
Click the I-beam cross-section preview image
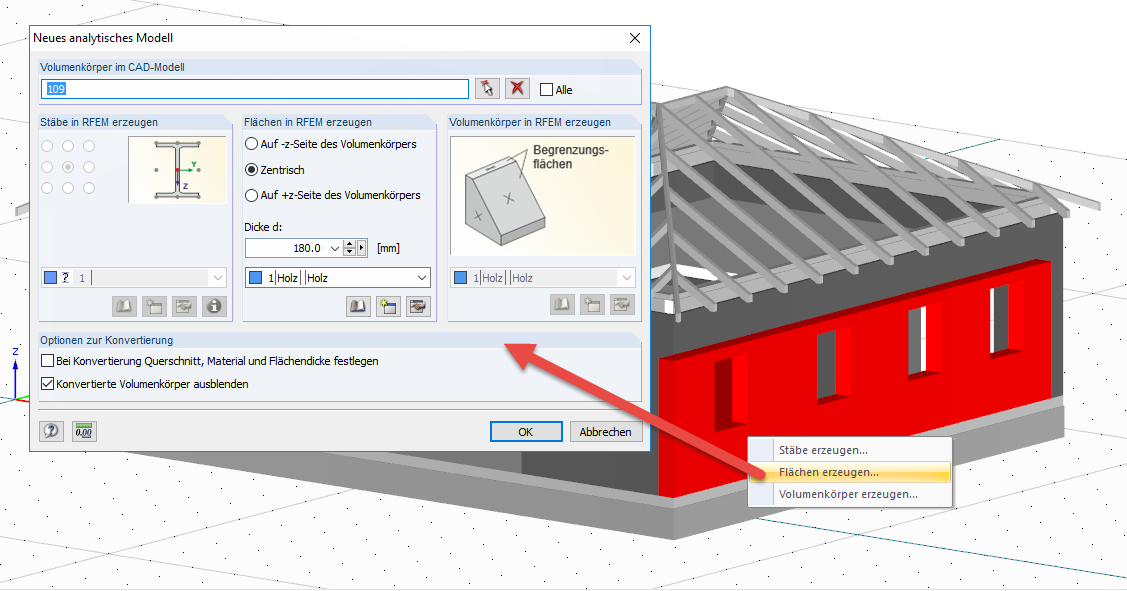[x=178, y=170]
